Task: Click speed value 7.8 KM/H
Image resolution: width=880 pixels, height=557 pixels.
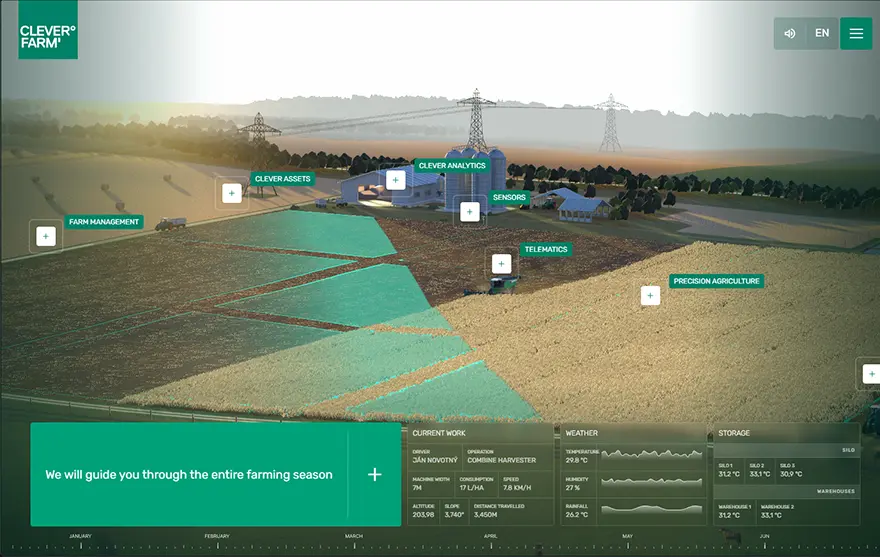Action: pyautogui.click(x=517, y=487)
